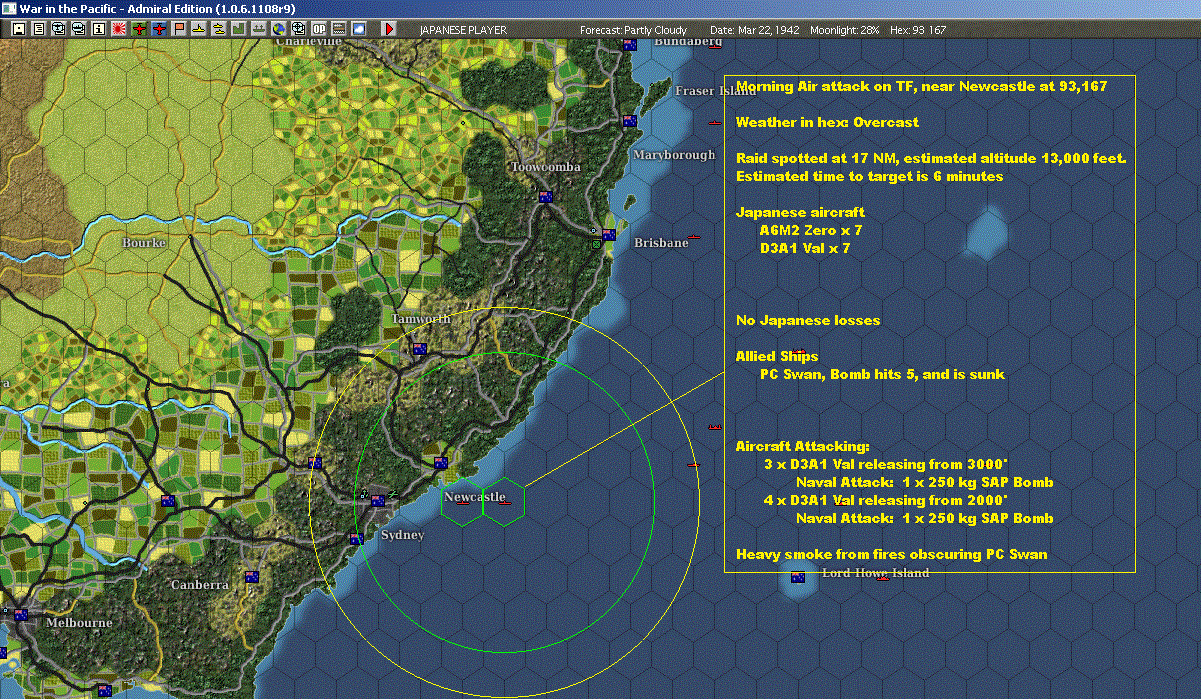Image resolution: width=1201 pixels, height=699 pixels.
Task: Click the Toowoomba town label
Action: [545, 167]
